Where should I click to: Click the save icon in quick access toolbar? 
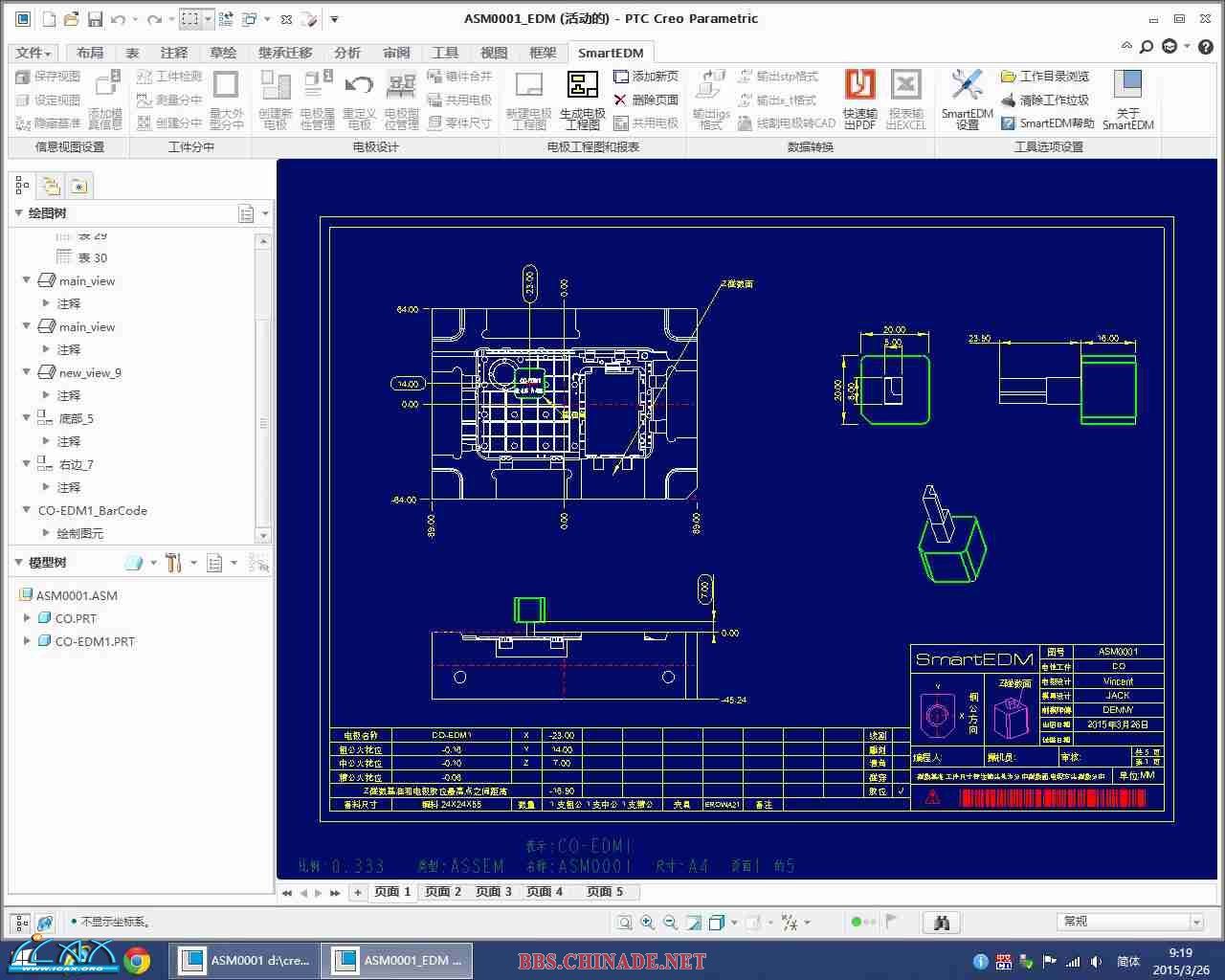95,19
